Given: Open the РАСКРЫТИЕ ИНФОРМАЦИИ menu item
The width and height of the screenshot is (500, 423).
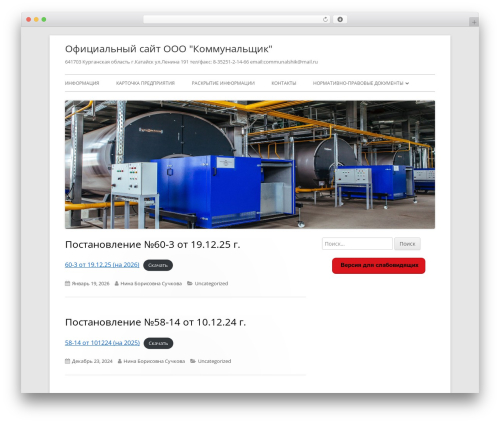Looking at the screenshot, I should (223, 83).
